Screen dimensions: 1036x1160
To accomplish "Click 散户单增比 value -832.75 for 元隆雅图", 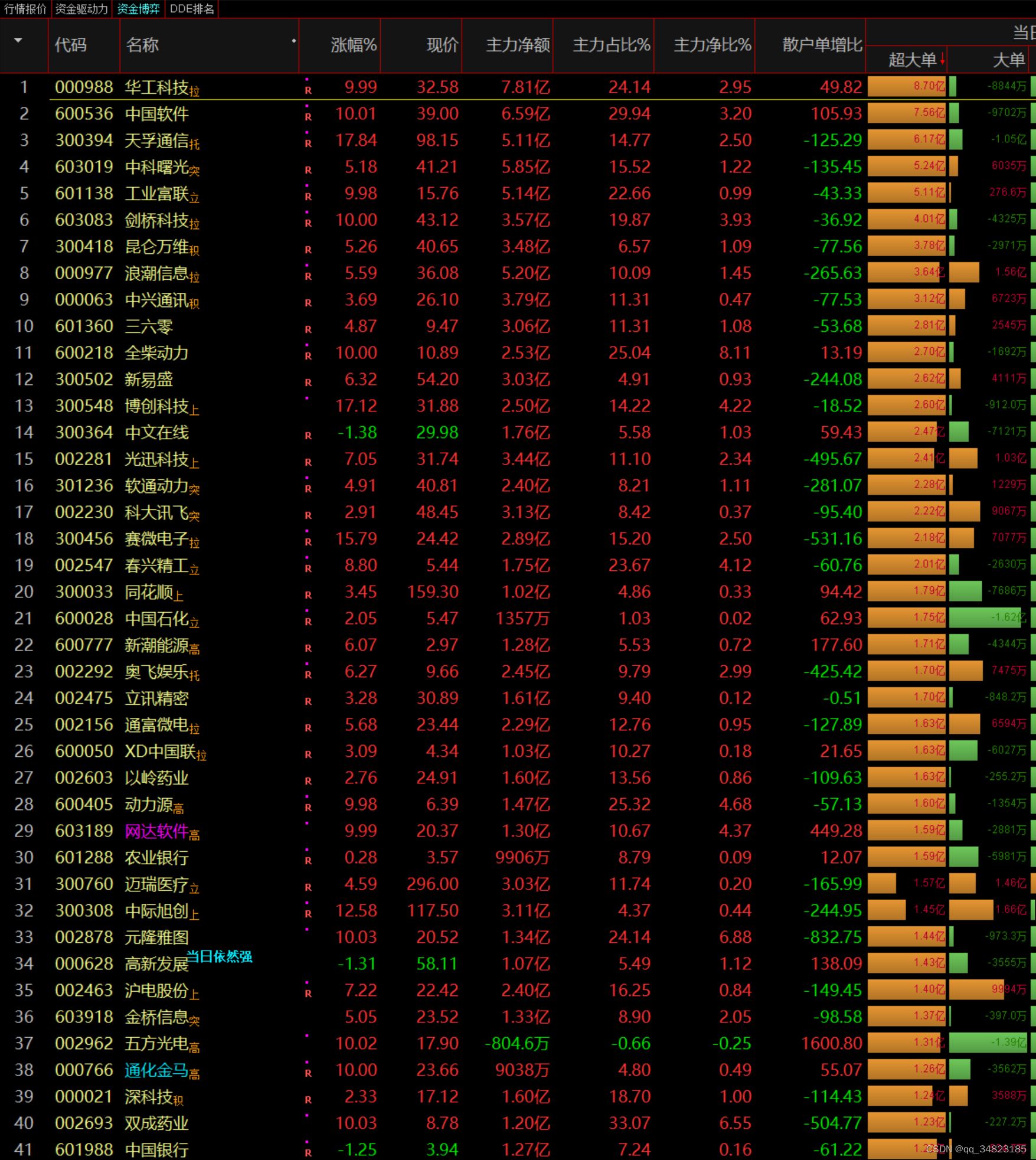I will point(833,937).
